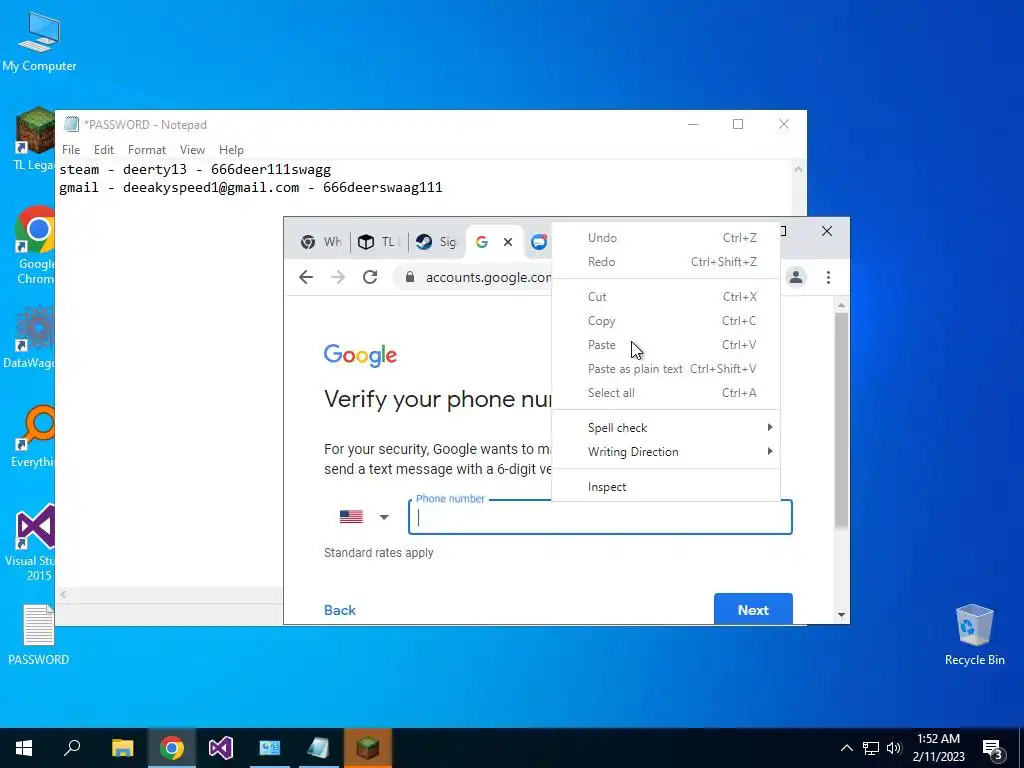
Task: Click Chrome's forward arrow
Action: coord(338,277)
